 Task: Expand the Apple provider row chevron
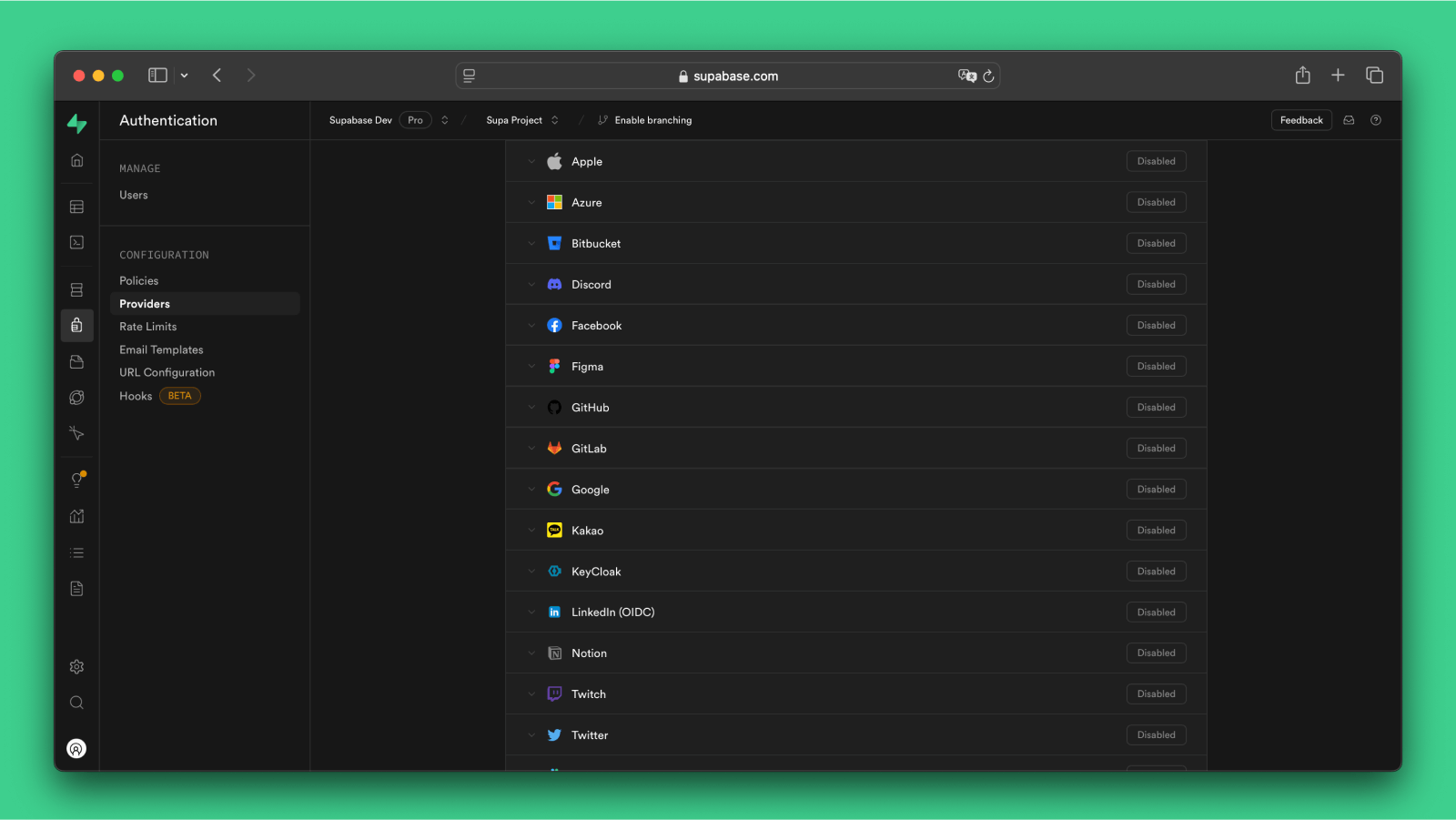coord(531,161)
